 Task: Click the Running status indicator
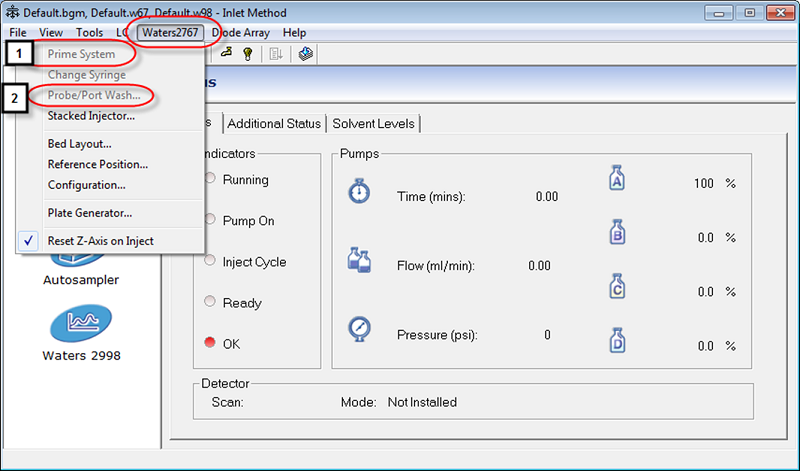[x=210, y=178]
